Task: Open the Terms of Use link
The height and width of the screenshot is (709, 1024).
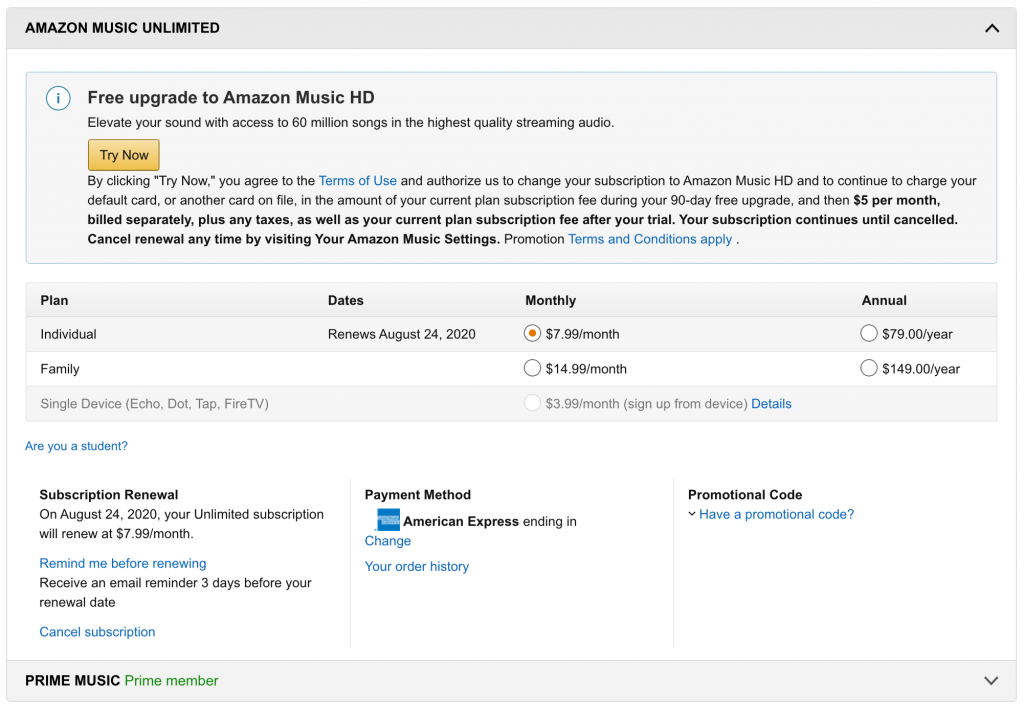Action: 357,181
